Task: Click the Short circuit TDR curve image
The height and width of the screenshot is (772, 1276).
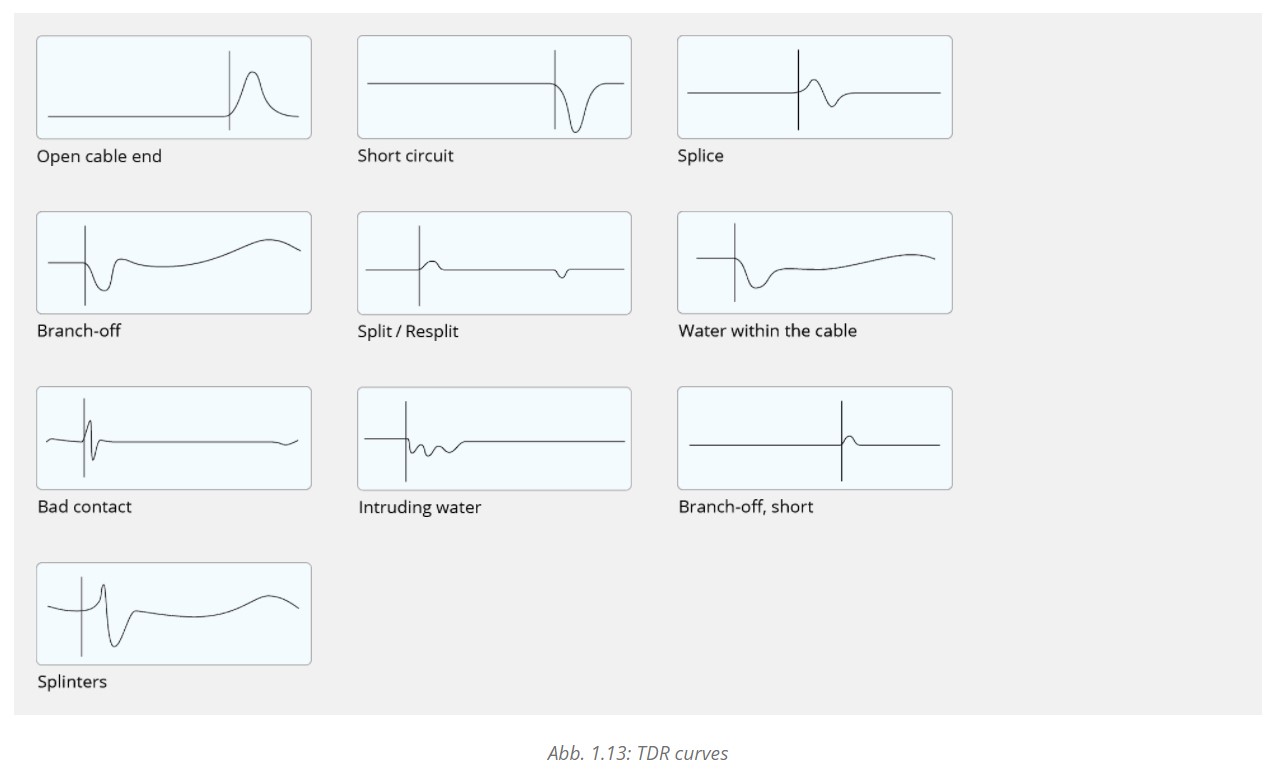Action: coord(494,87)
